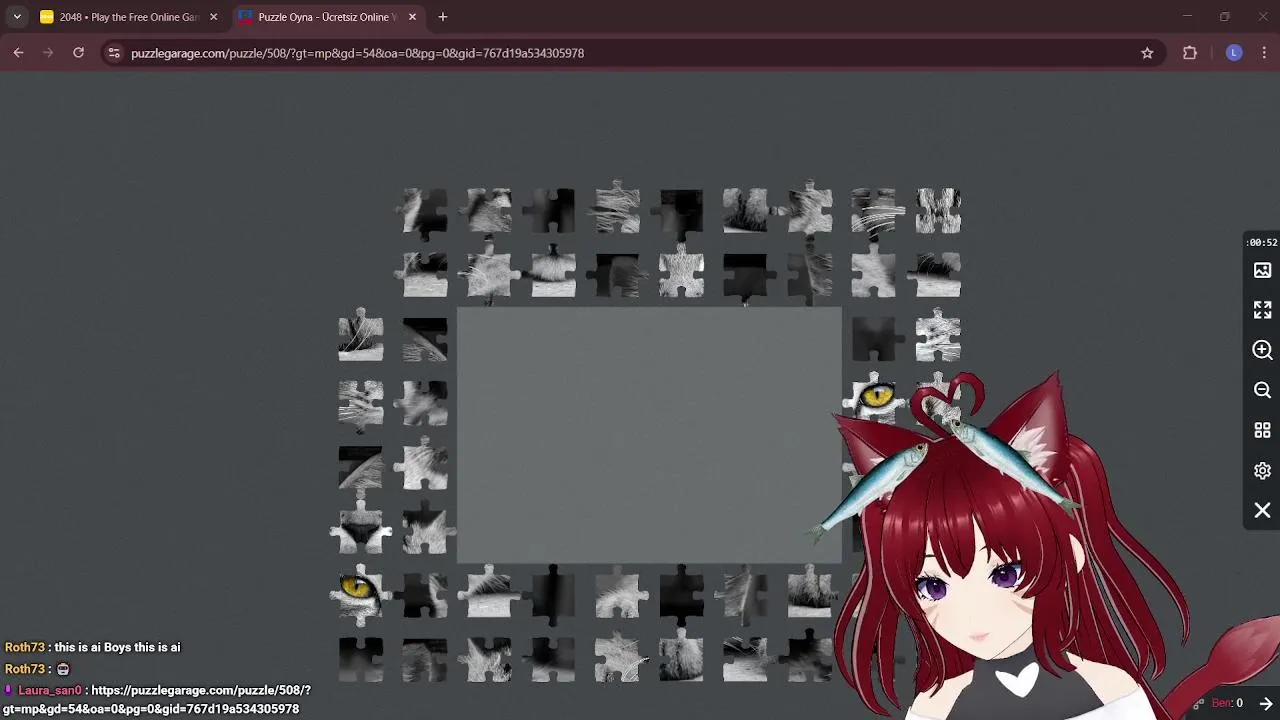Enter fullscreen mode from puzzle sidebar
This screenshot has height=720, width=1280.
coord(1262,310)
